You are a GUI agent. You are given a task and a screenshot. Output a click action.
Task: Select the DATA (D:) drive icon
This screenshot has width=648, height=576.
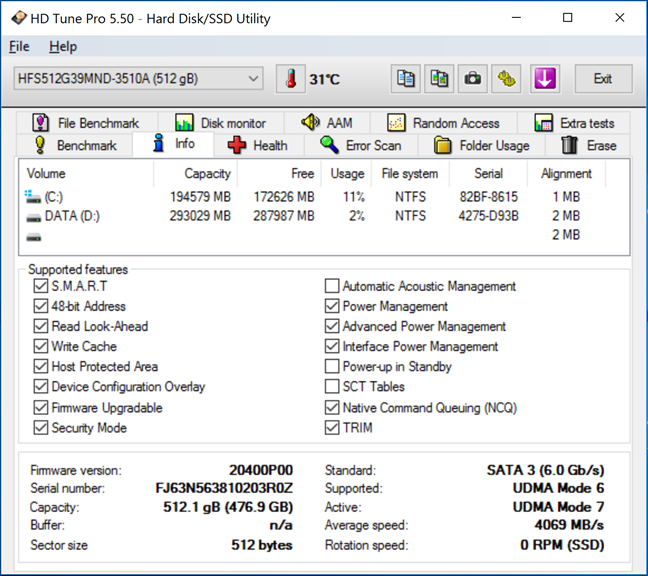tap(33, 217)
